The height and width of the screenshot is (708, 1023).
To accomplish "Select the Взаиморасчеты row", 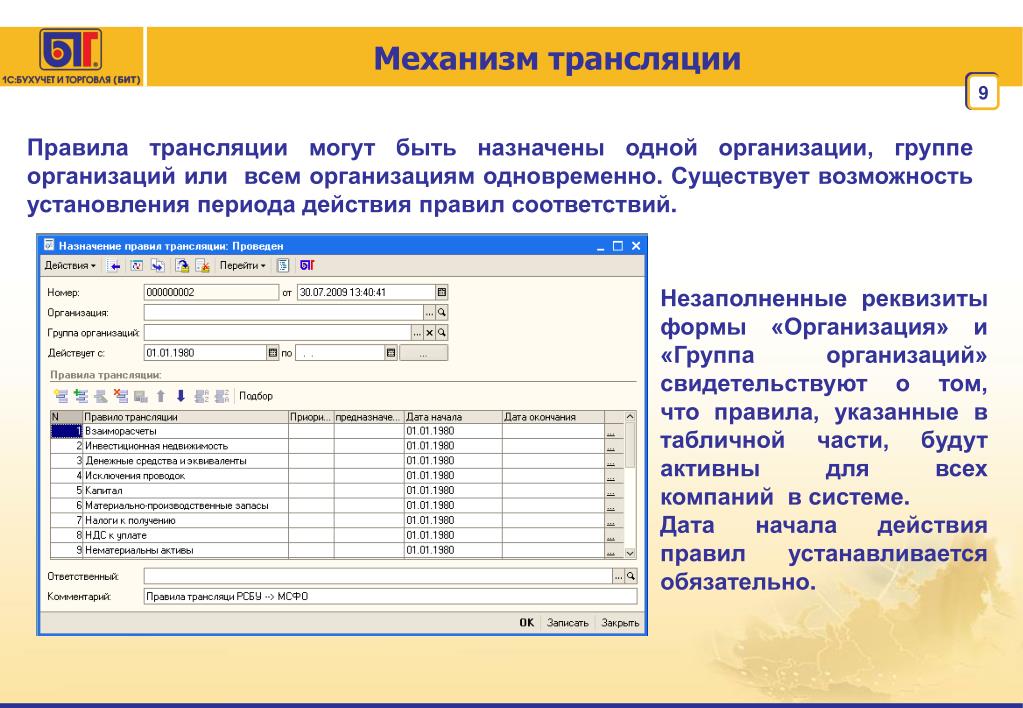I will point(337,431).
